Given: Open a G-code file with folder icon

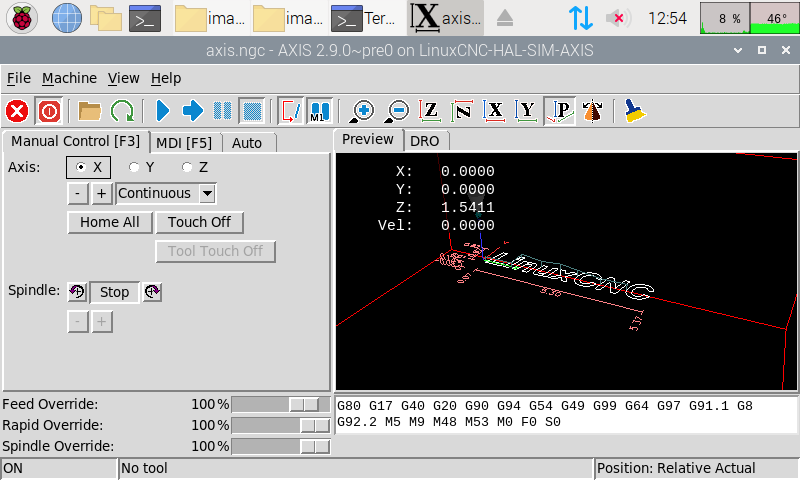Looking at the screenshot, I should tap(89, 111).
